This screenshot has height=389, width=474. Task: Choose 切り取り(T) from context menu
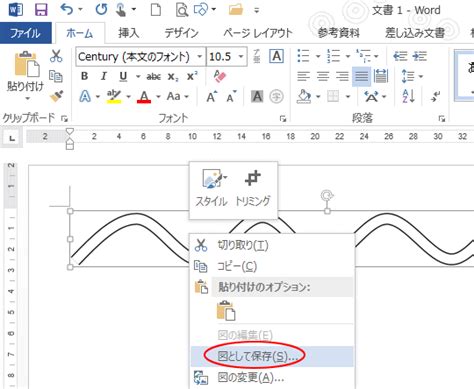point(272,245)
